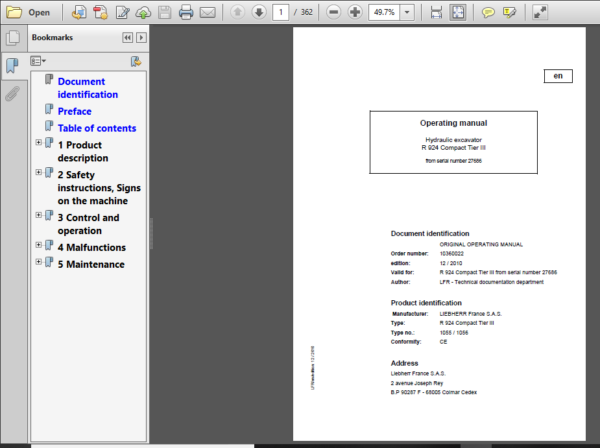The image size is (600, 448).
Task: Click the 'Operating manual' title text
Action: (x=453, y=123)
